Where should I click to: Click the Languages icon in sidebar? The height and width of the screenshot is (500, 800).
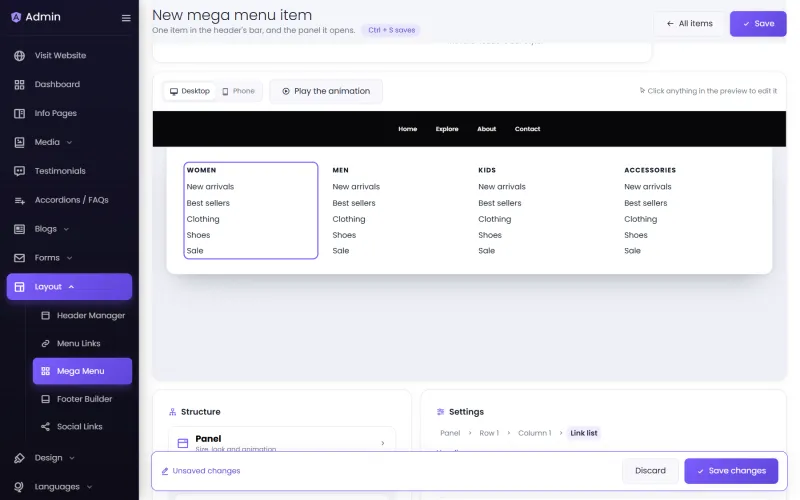19,487
